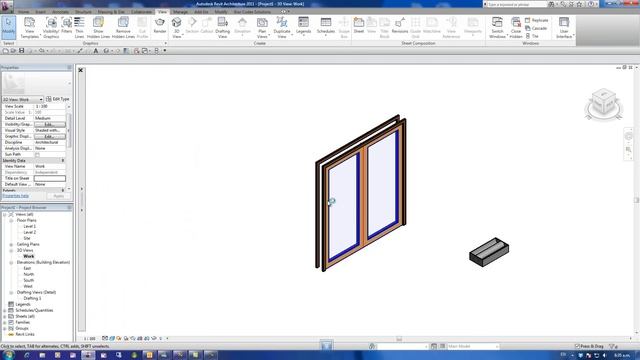Viewport: 640px width, 360px height.
Task: Click Replicate window
Action: (x=536, y=20)
